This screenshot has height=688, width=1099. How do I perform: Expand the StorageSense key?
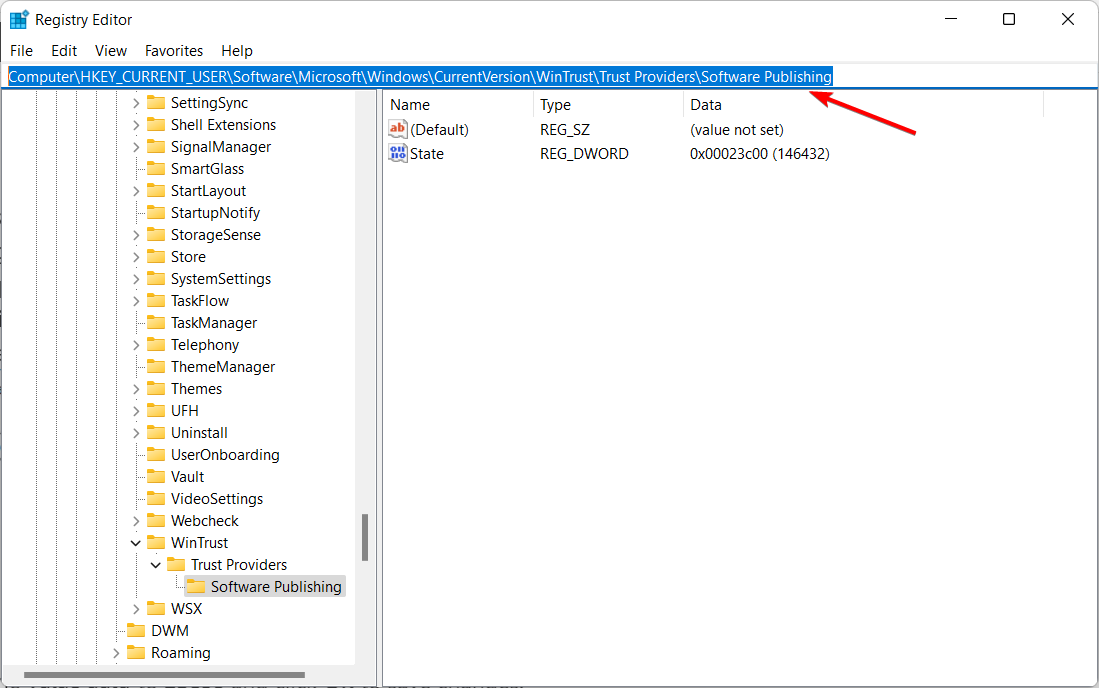pyautogui.click(x=136, y=235)
